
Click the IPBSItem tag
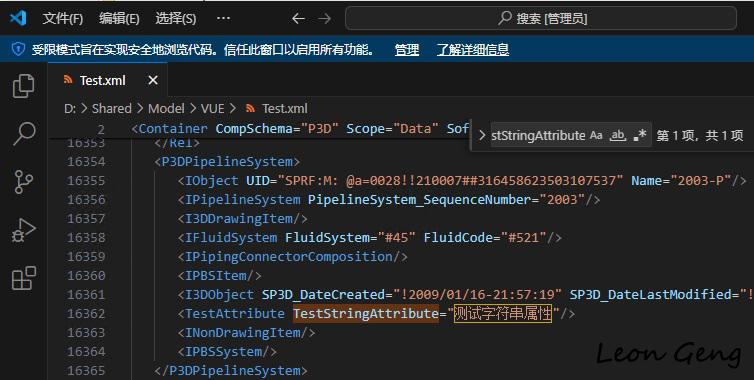[x=219, y=276]
